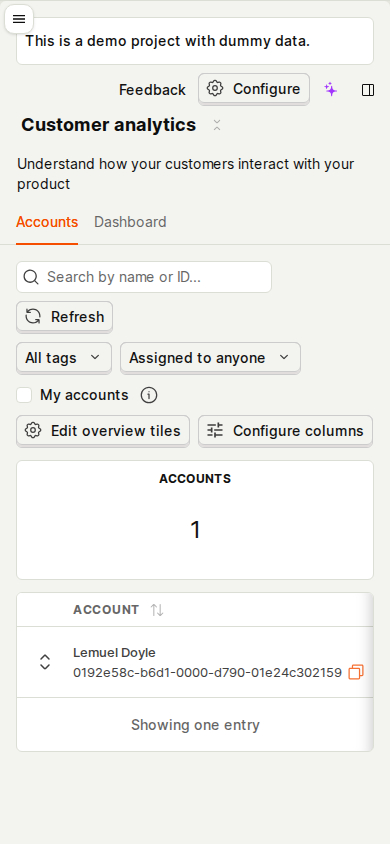
Task: Copy Lemuel Doyle's account ID
Action: pyautogui.click(x=356, y=672)
